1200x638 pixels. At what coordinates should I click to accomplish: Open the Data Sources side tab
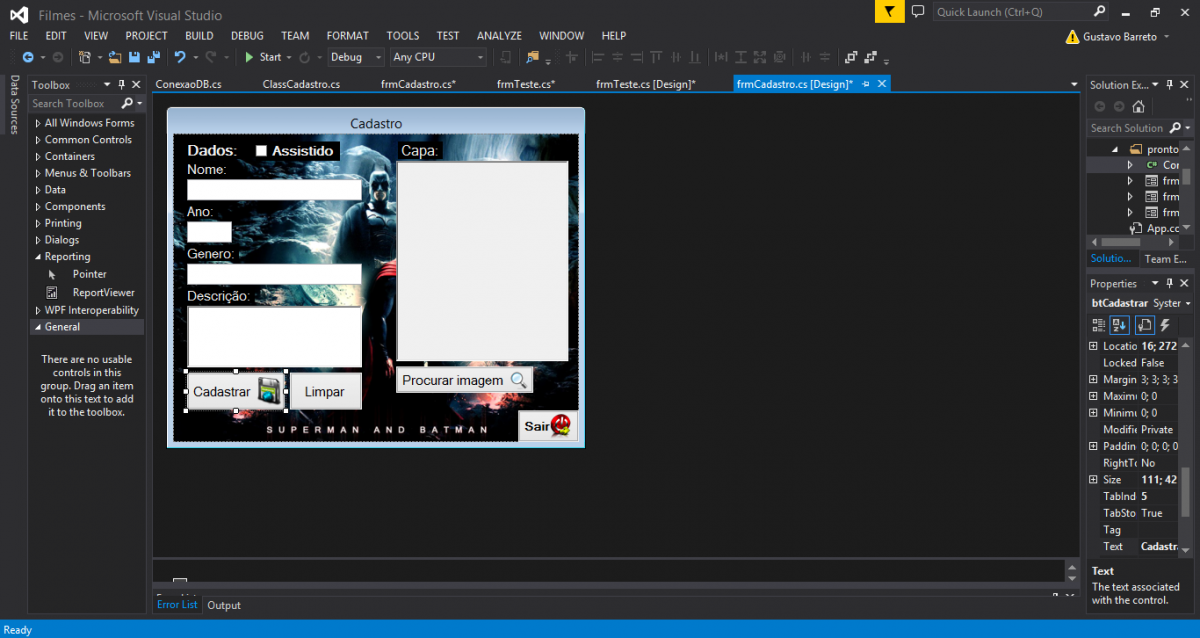click(x=14, y=105)
